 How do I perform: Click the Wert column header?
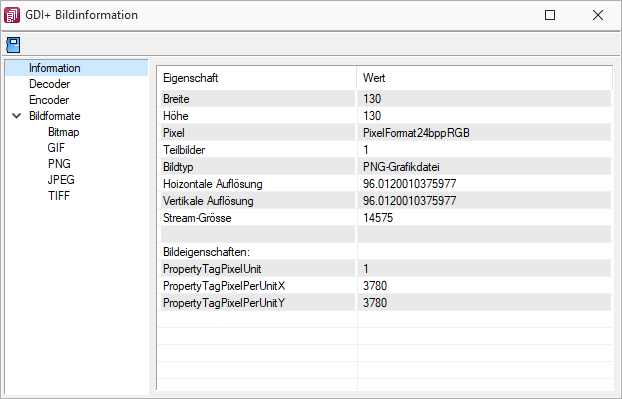pyautogui.click(x=484, y=78)
